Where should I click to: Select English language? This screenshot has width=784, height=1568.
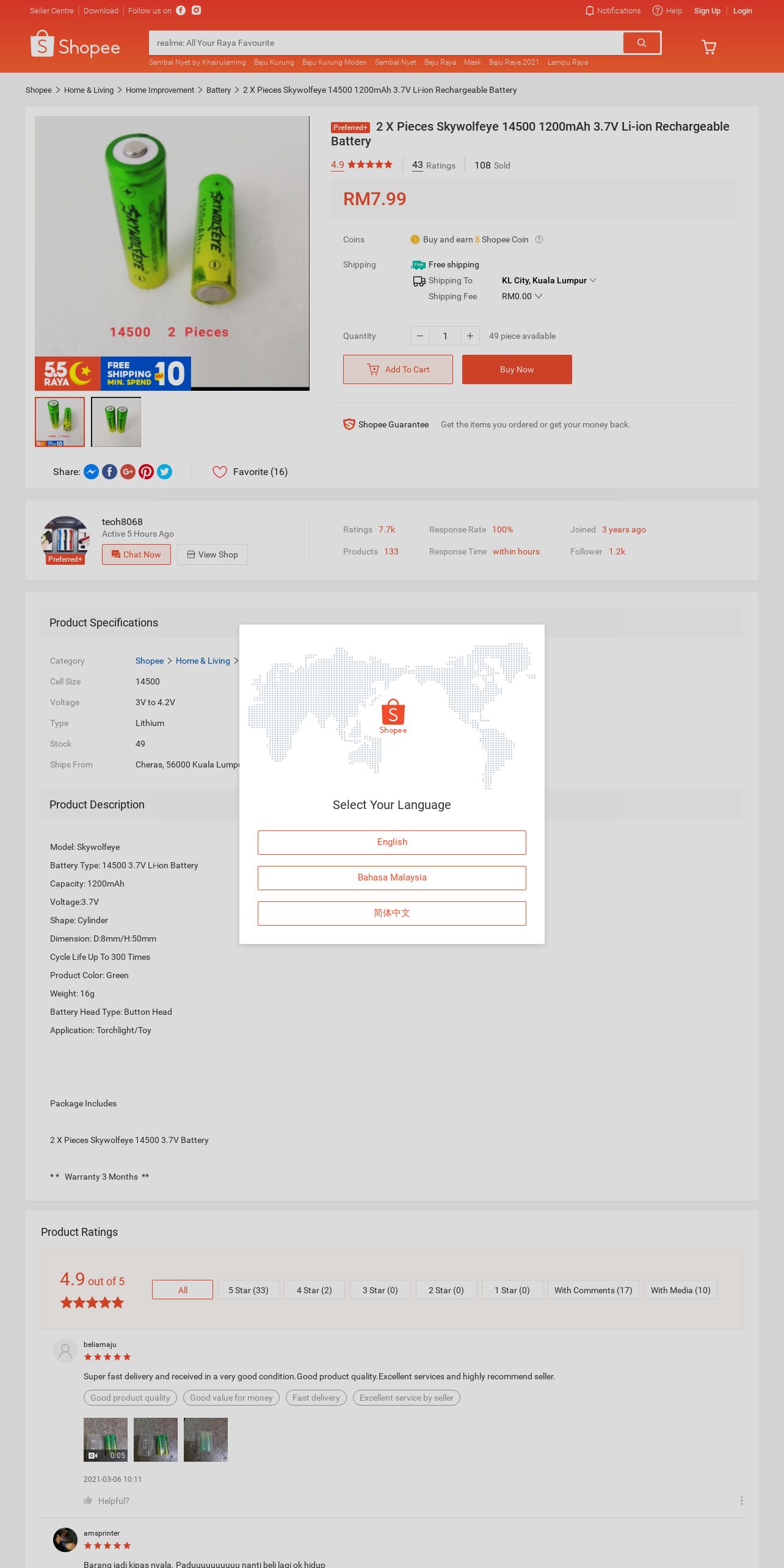tap(392, 842)
